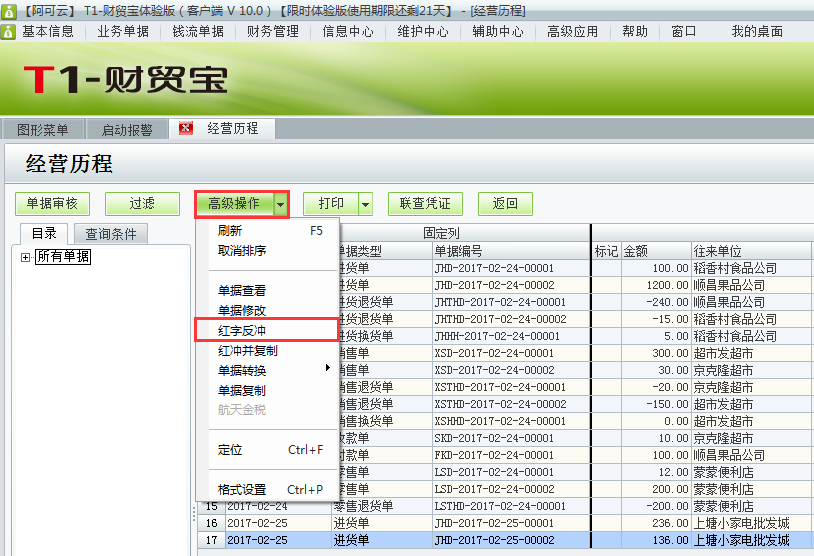Open the 窗口 menu
814x556 pixels.
tap(684, 32)
